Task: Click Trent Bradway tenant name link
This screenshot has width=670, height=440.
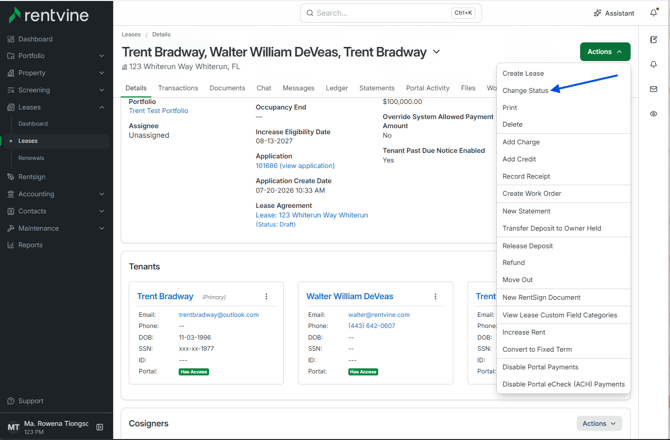Action: 165,296
